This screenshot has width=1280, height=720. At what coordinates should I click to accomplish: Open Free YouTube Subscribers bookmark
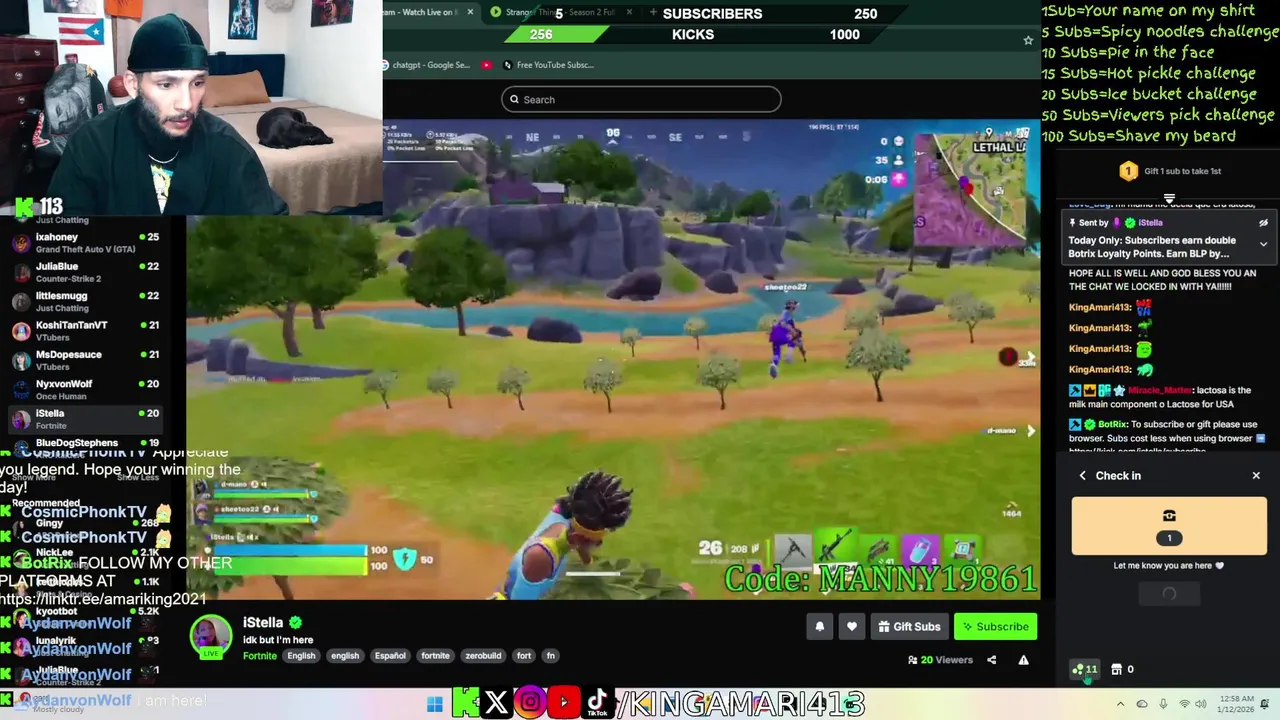(x=549, y=65)
